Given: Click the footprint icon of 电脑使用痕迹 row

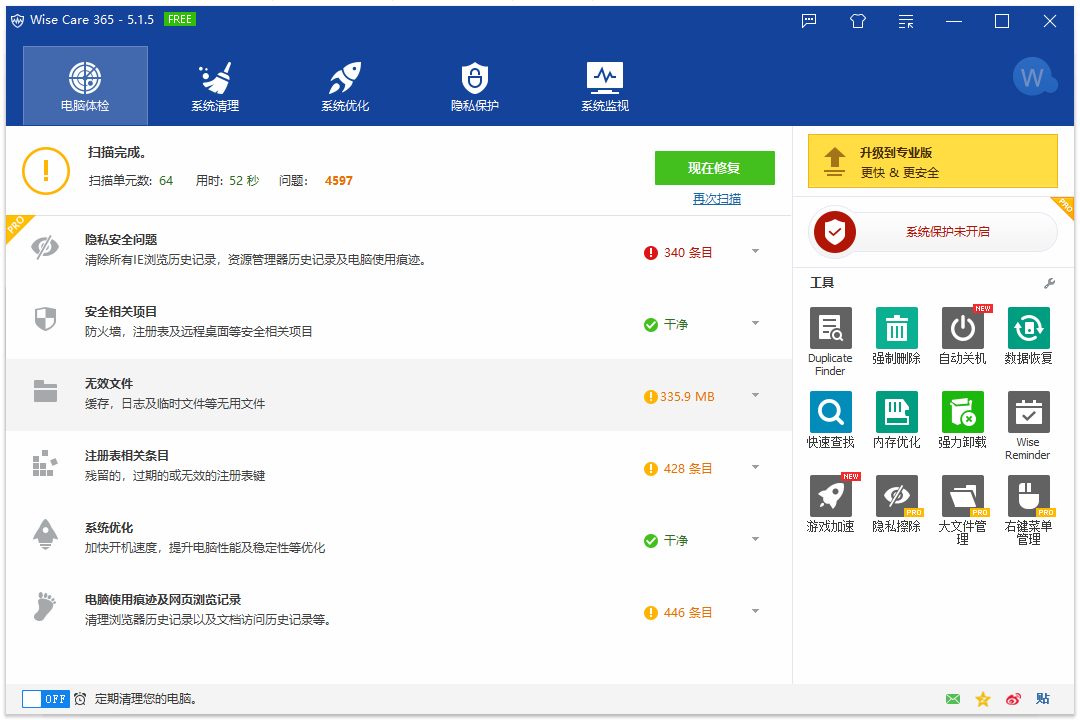Looking at the screenshot, I should click(x=45, y=606).
